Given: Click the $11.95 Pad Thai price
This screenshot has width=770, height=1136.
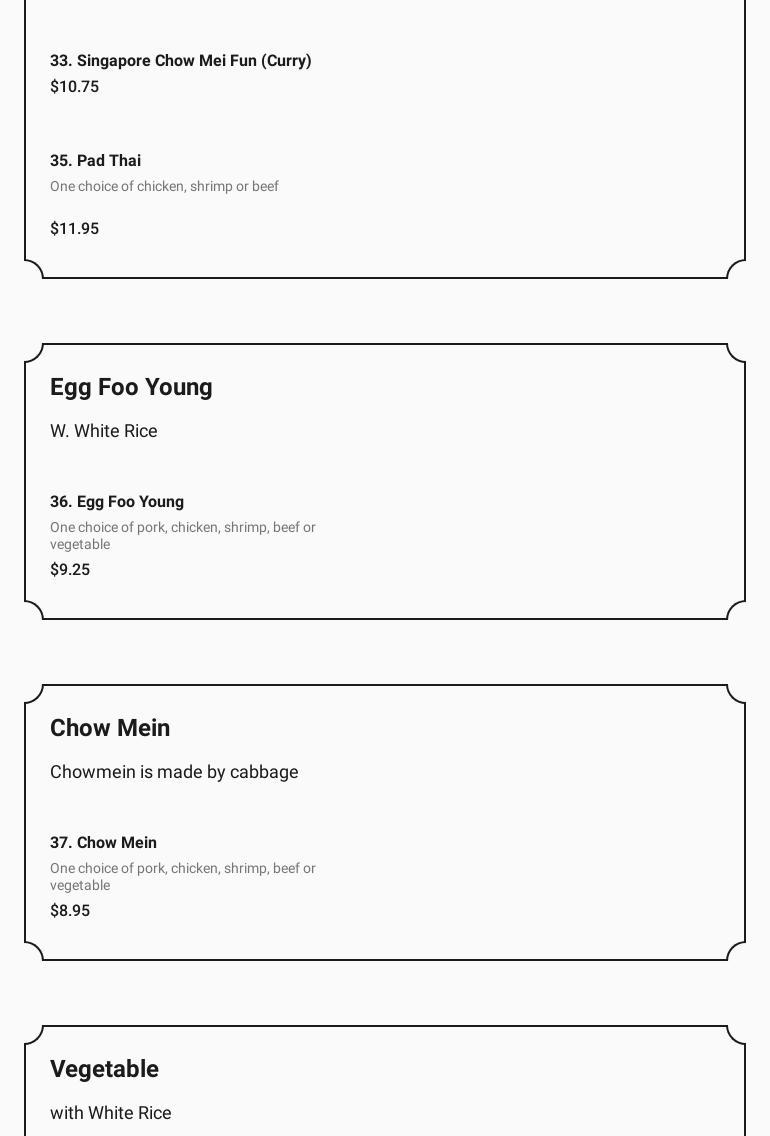Looking at the screenshot, I should [x=74, y=229].
